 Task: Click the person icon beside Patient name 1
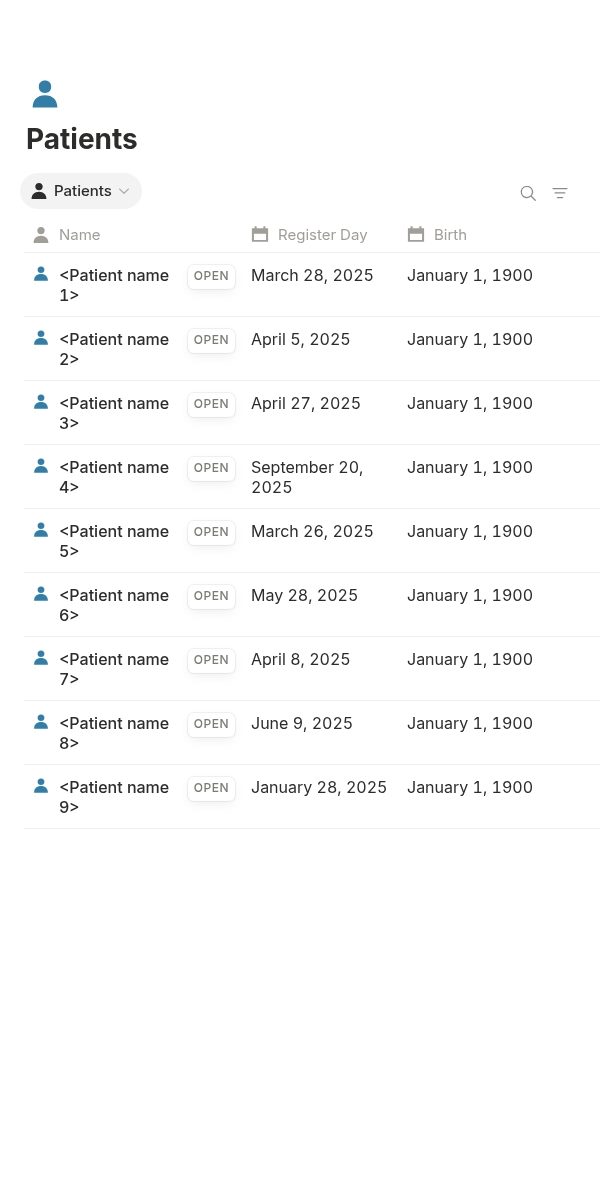click(x=41, y=274)
